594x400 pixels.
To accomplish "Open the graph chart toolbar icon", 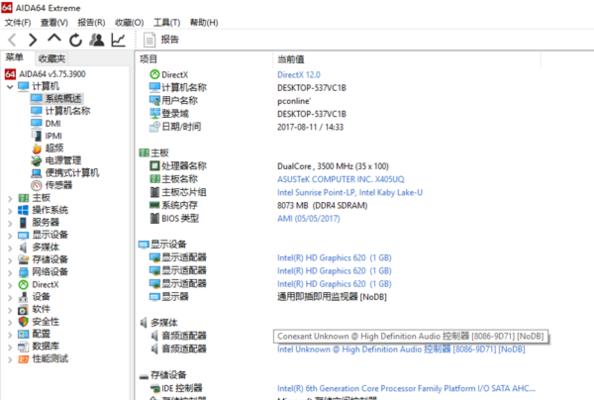I will click(118, 40).
